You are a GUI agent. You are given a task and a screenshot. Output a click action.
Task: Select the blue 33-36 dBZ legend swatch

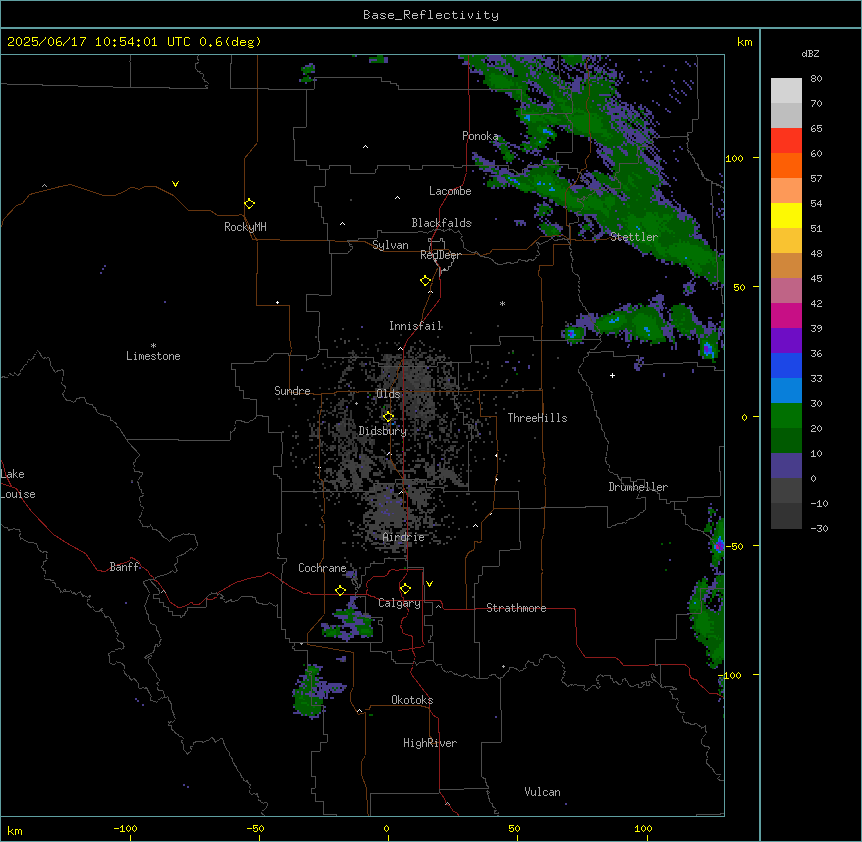pos(786,365)
